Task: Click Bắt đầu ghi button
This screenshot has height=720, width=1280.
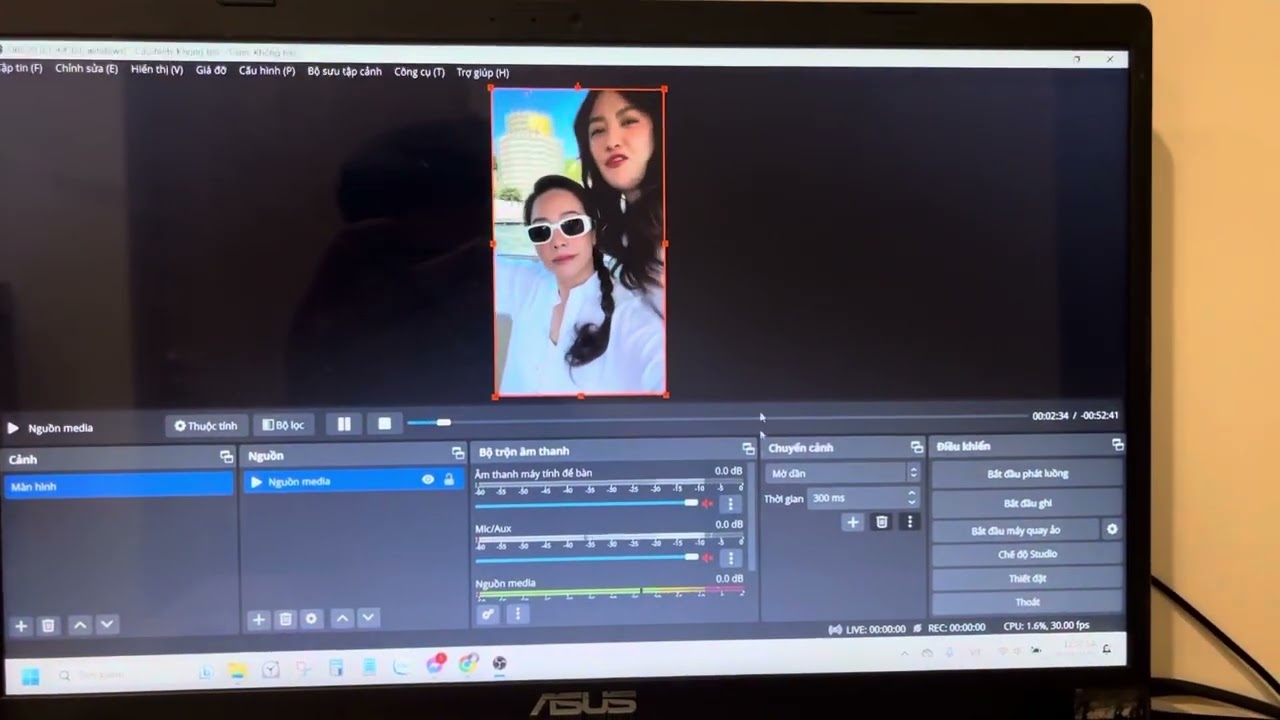Action: [1027, 503]
